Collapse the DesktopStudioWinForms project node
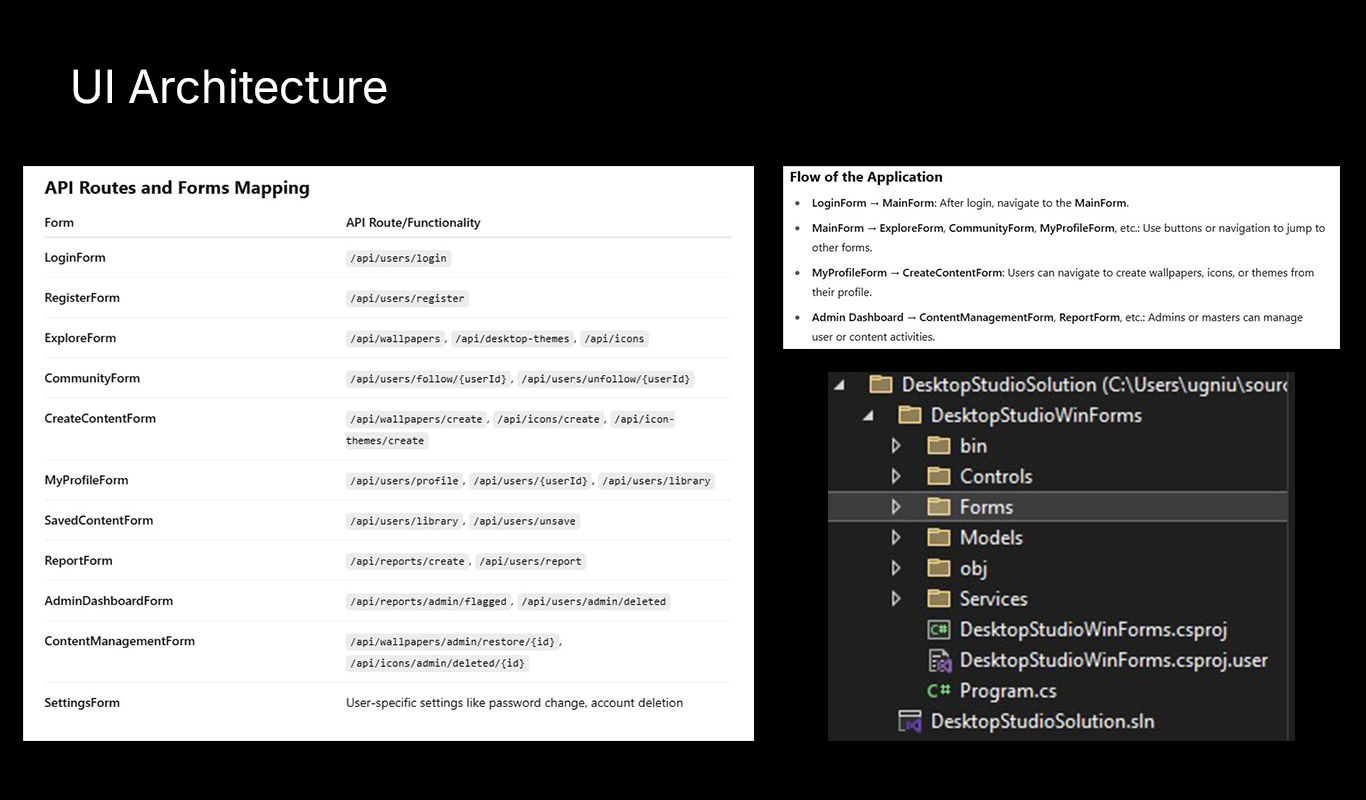The width and height of the screenshot is (1366, 800). coord(868,415)
